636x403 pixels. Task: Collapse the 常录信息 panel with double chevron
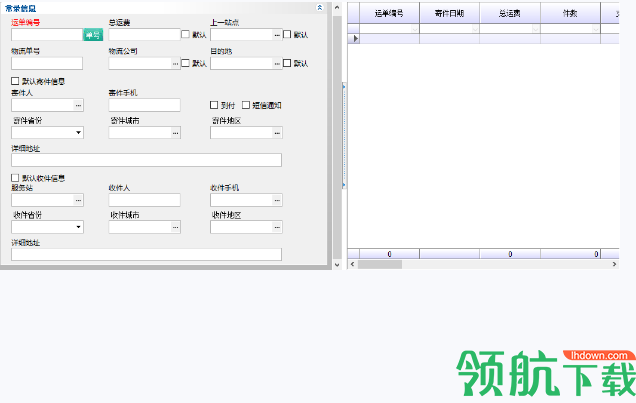pos(320,7)
